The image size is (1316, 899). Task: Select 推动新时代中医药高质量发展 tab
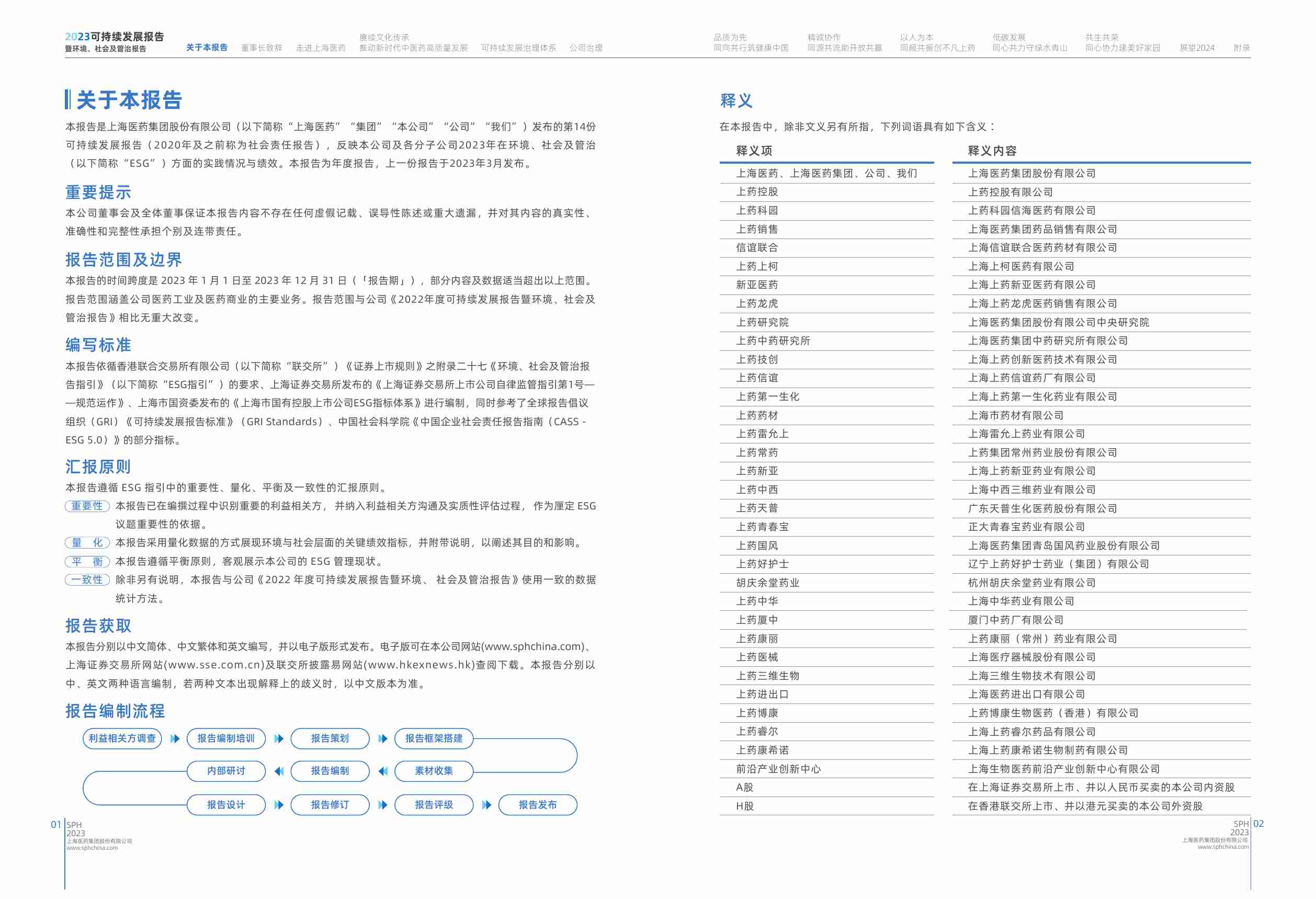tap(413, 48)
